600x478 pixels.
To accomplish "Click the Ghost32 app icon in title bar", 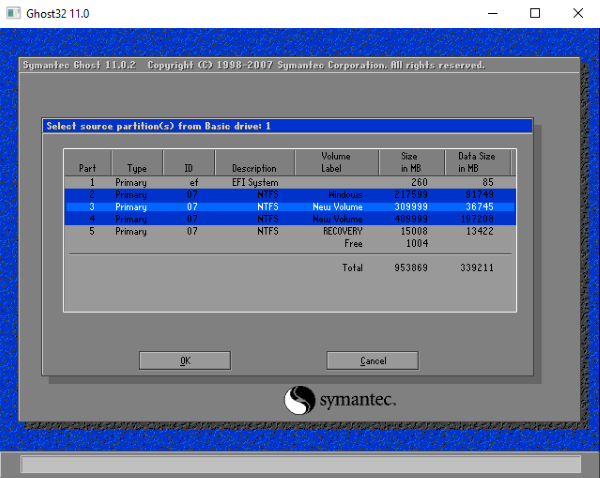I will pos(13,13).
